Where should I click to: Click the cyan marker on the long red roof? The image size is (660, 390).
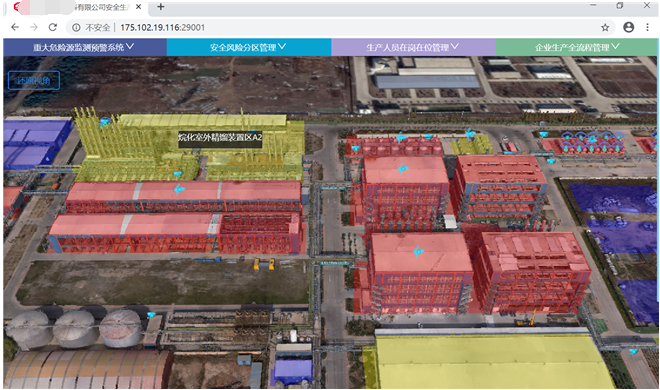179,189
